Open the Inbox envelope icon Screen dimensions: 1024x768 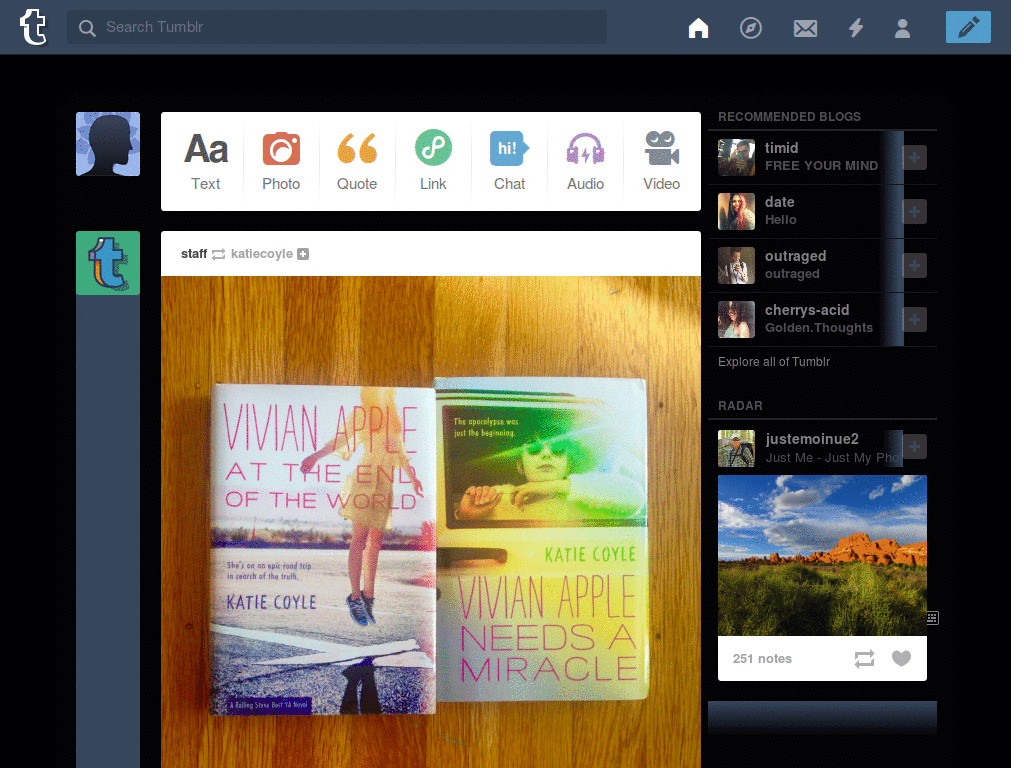805,28
